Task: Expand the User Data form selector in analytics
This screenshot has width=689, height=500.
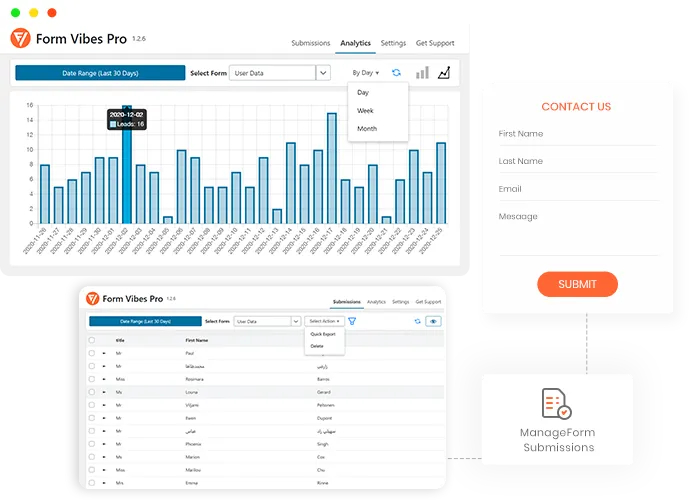Action: coord(323,73)
